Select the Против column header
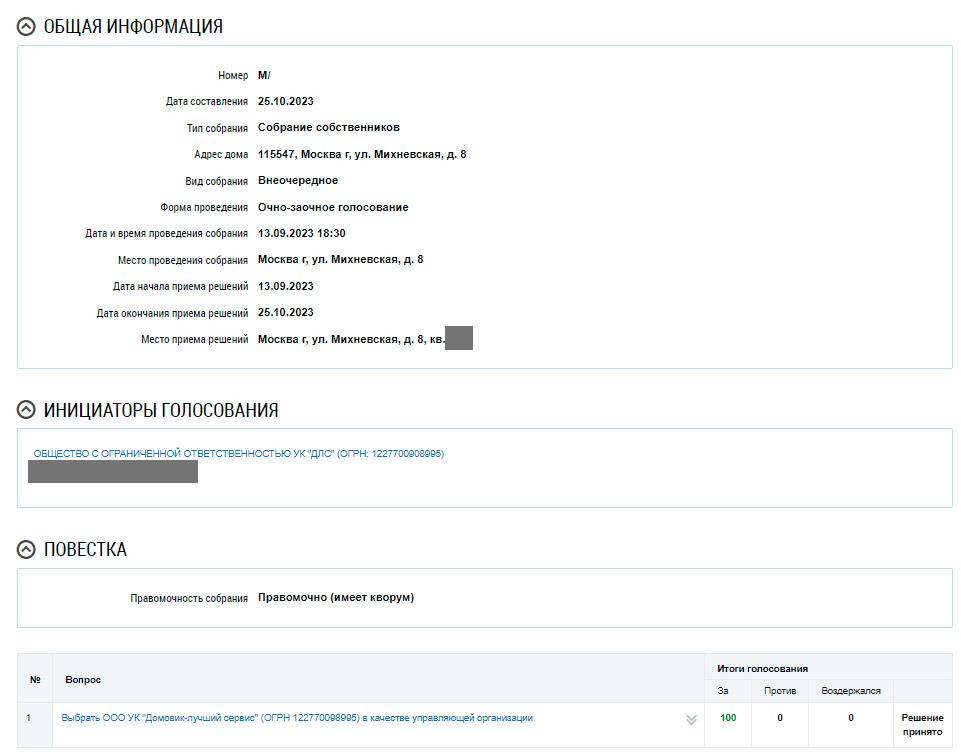The image size is (961, 754). 779,691
